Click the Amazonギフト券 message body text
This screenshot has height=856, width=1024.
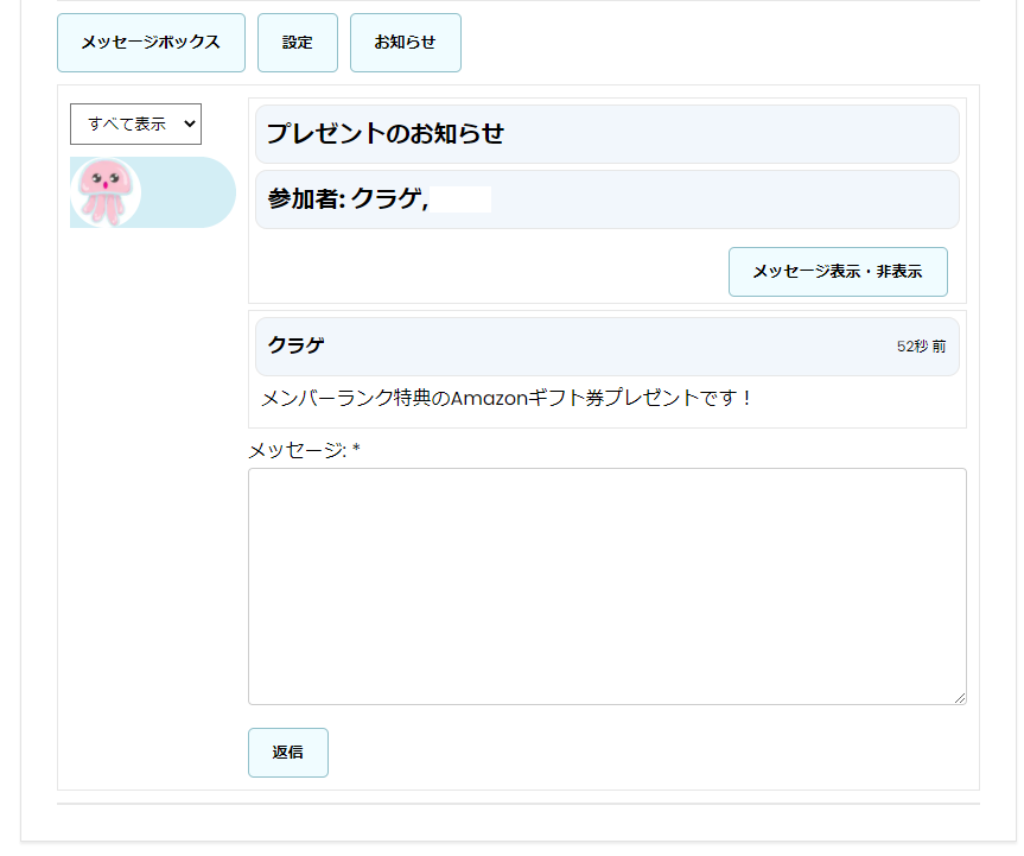click(505, 398)
